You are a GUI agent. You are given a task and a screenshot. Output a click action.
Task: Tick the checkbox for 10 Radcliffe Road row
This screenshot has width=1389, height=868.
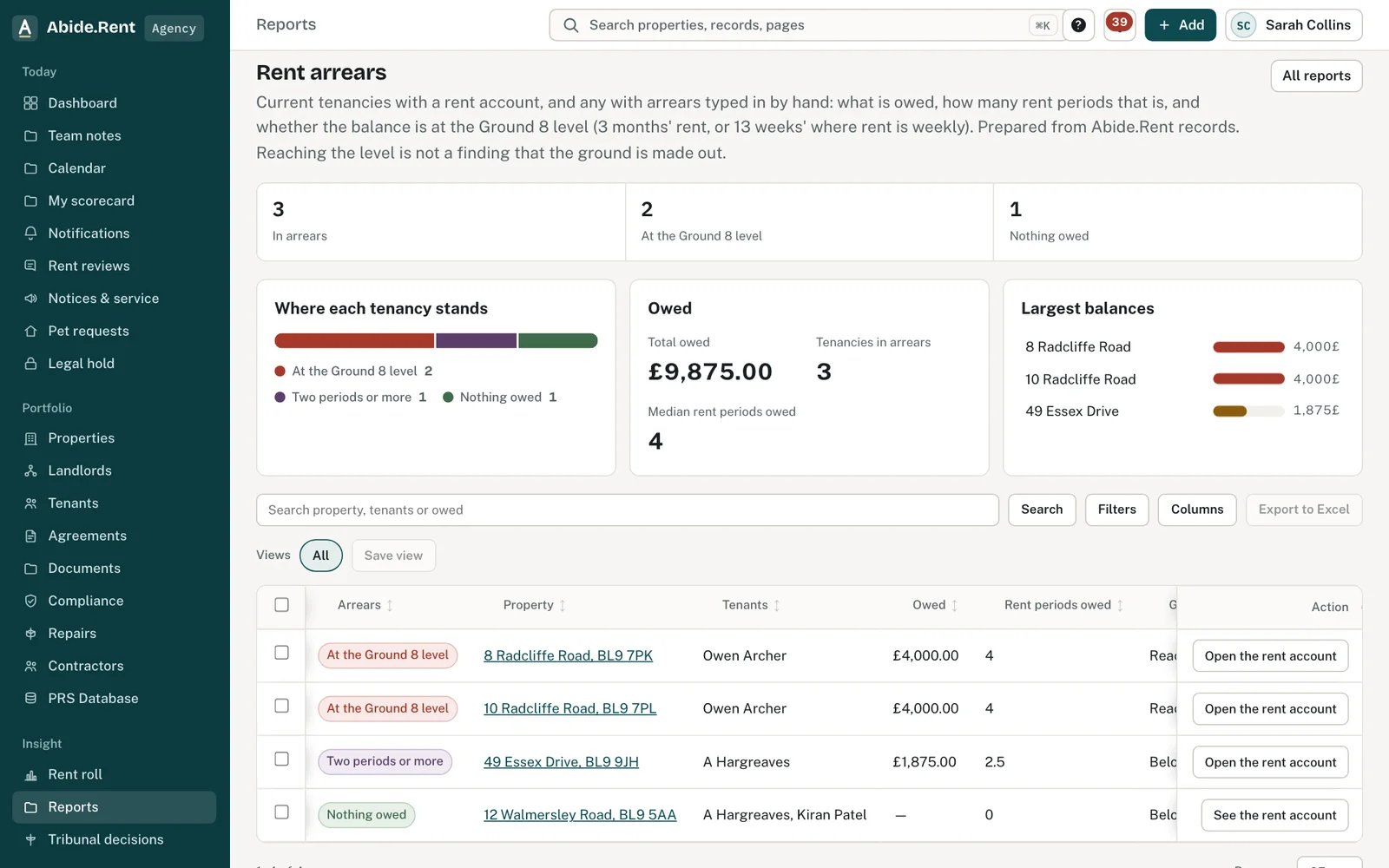[x=281, y=706]
